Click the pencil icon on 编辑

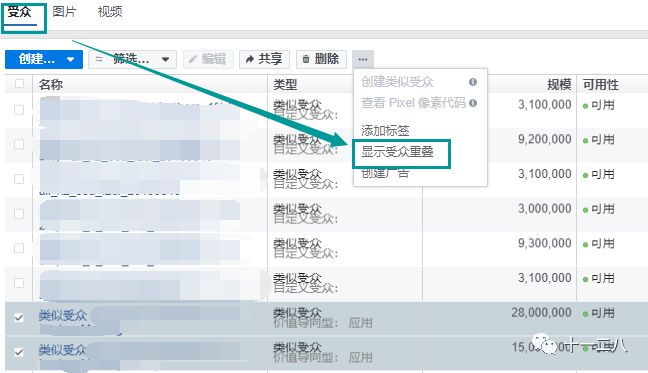click(193, 59)
